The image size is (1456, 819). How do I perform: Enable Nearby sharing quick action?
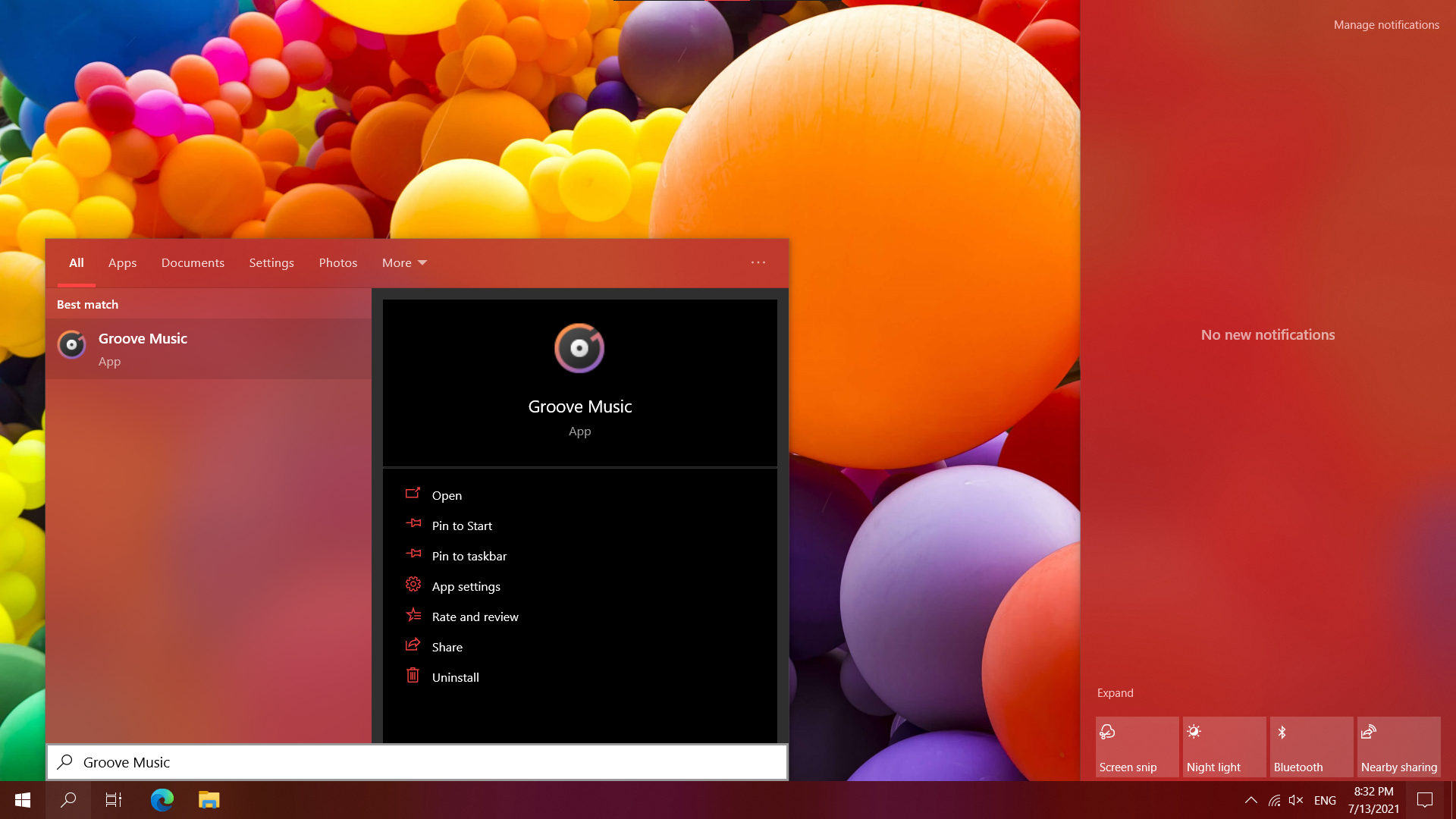(1398, 746)
